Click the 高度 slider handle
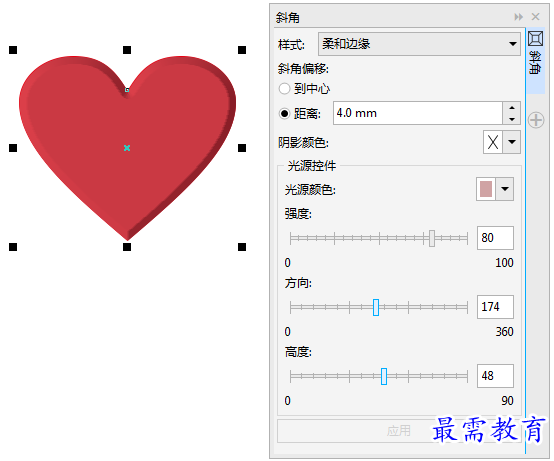 pyautogui.click(x=384, y=376)
